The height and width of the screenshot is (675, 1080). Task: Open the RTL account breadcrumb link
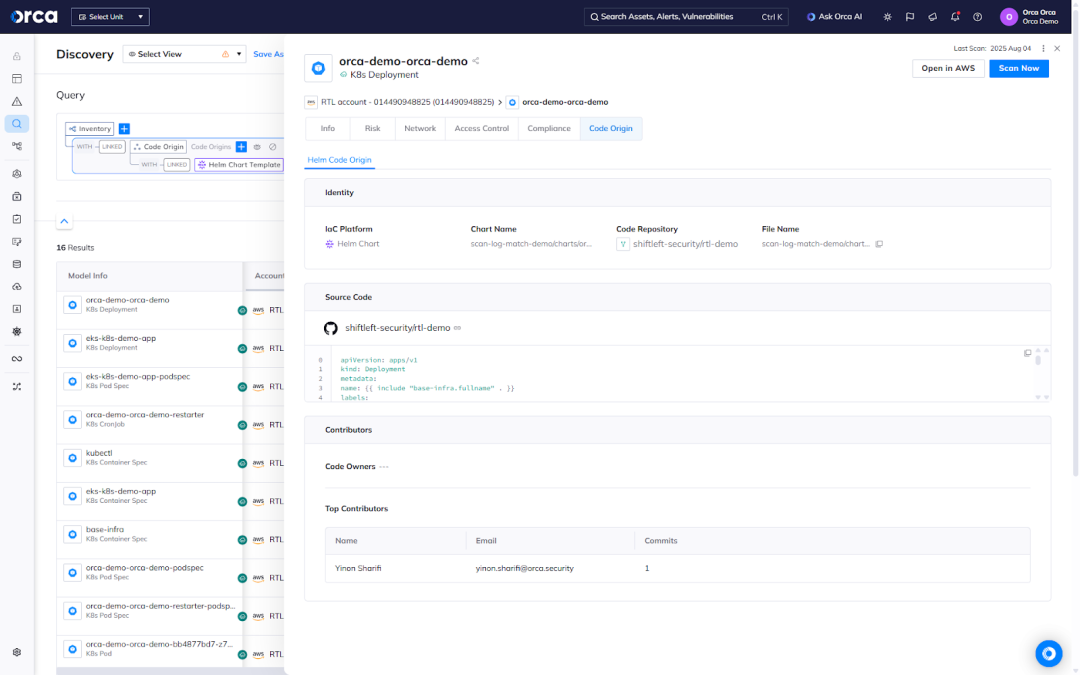coord(407,102)
